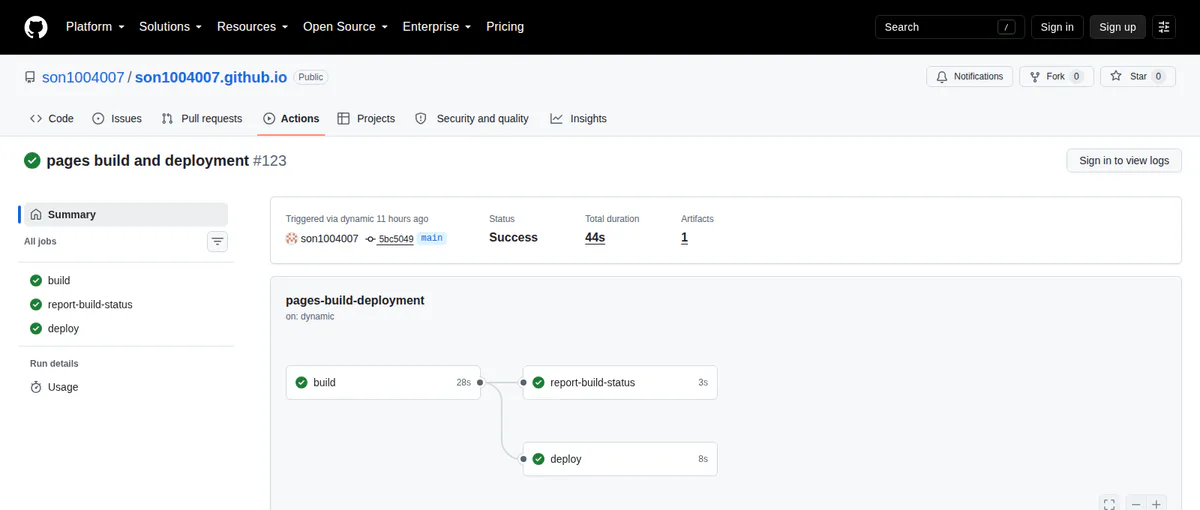Image resolution: width=1200 pixels, height=510 pixels.
Task: Switch to the Code tab
Action: click(x=52, y=118)
